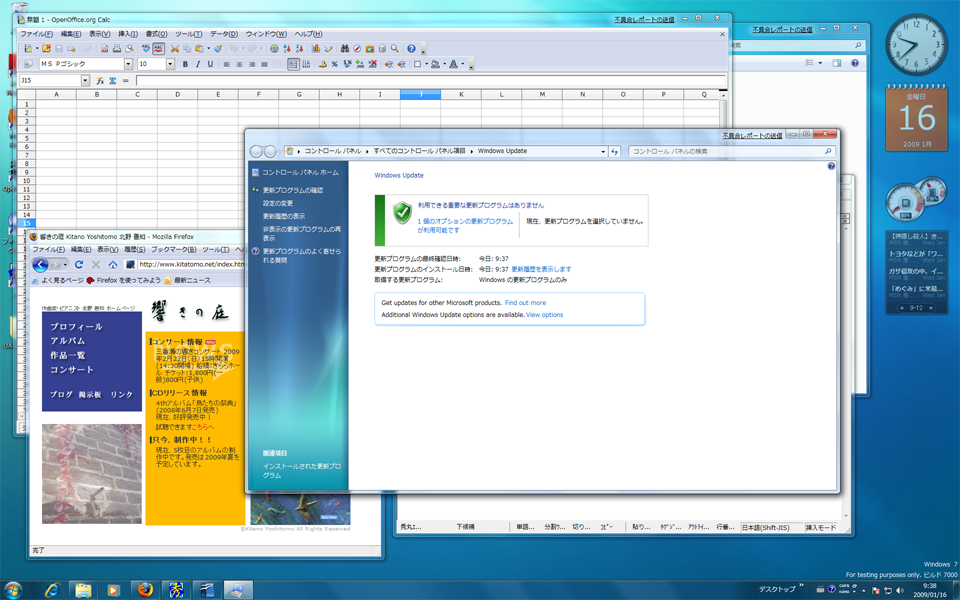Click the 更新履歴を表示します link
The image size is (960, 600).
pyautogui.click(x=541, y=269)
